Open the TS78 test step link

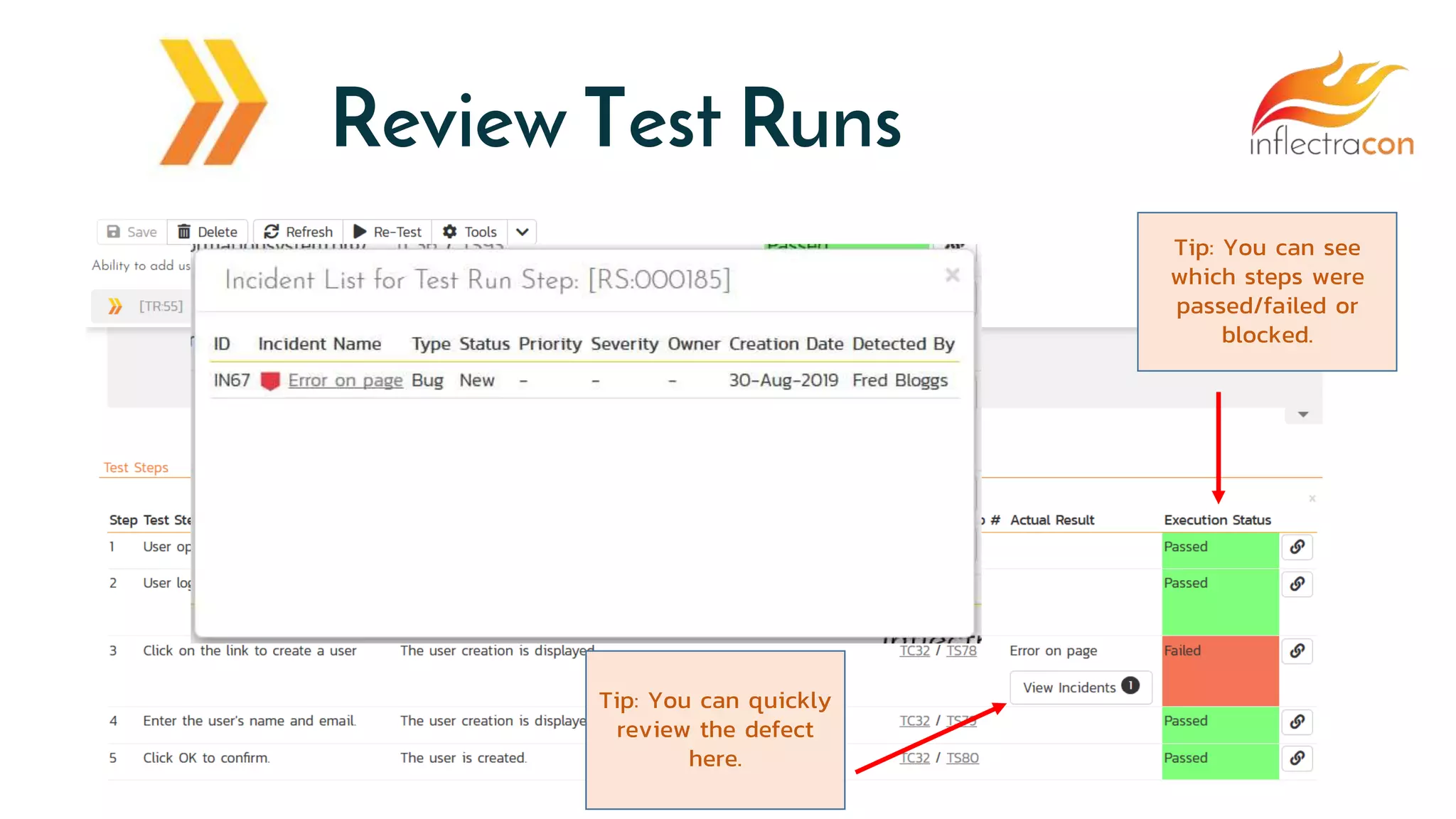click(961, 651)
